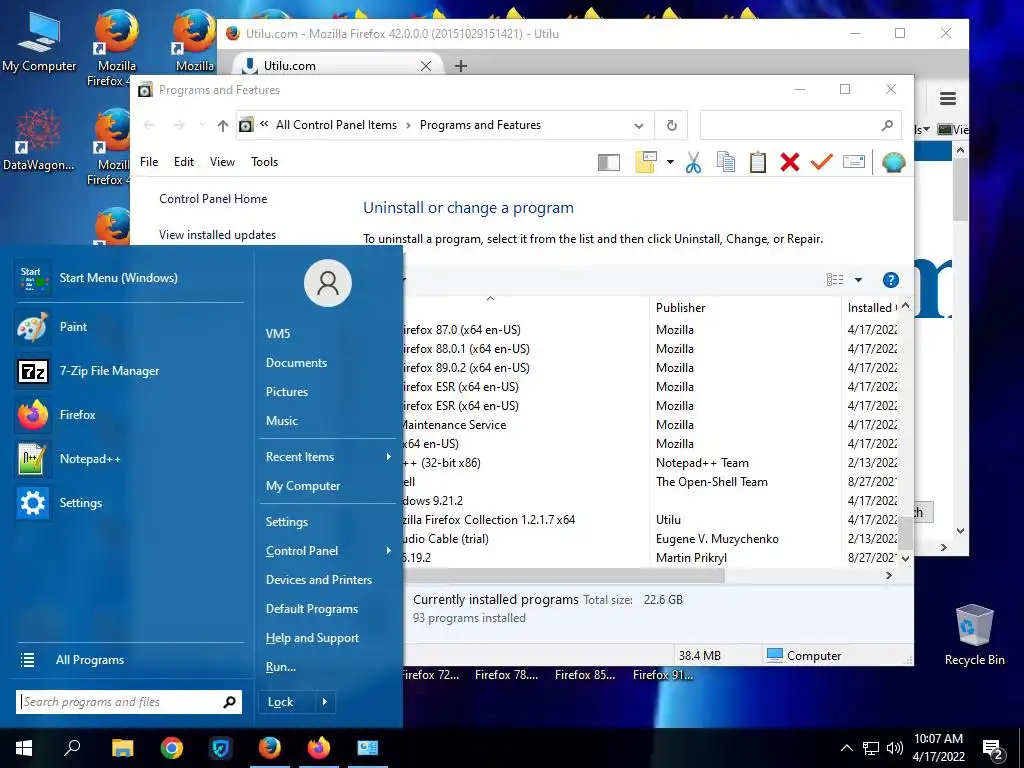The height and width of the screenshot is (768, 1024).
Task: Show All Programs list
Action: 129,660
